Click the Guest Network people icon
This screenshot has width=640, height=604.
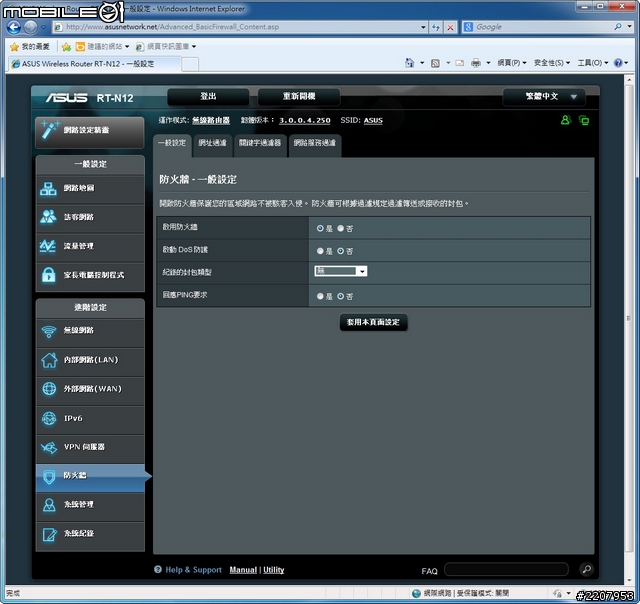pos(48,217)
